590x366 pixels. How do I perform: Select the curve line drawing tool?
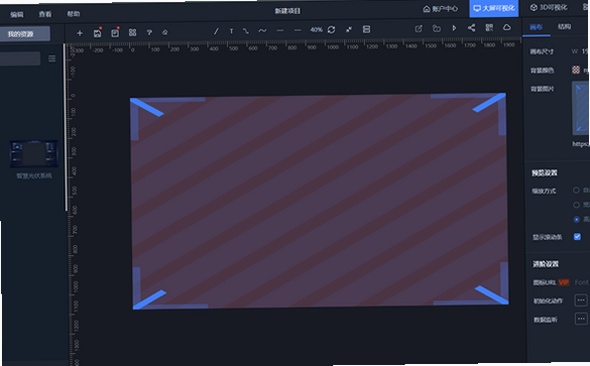point(262,30)
